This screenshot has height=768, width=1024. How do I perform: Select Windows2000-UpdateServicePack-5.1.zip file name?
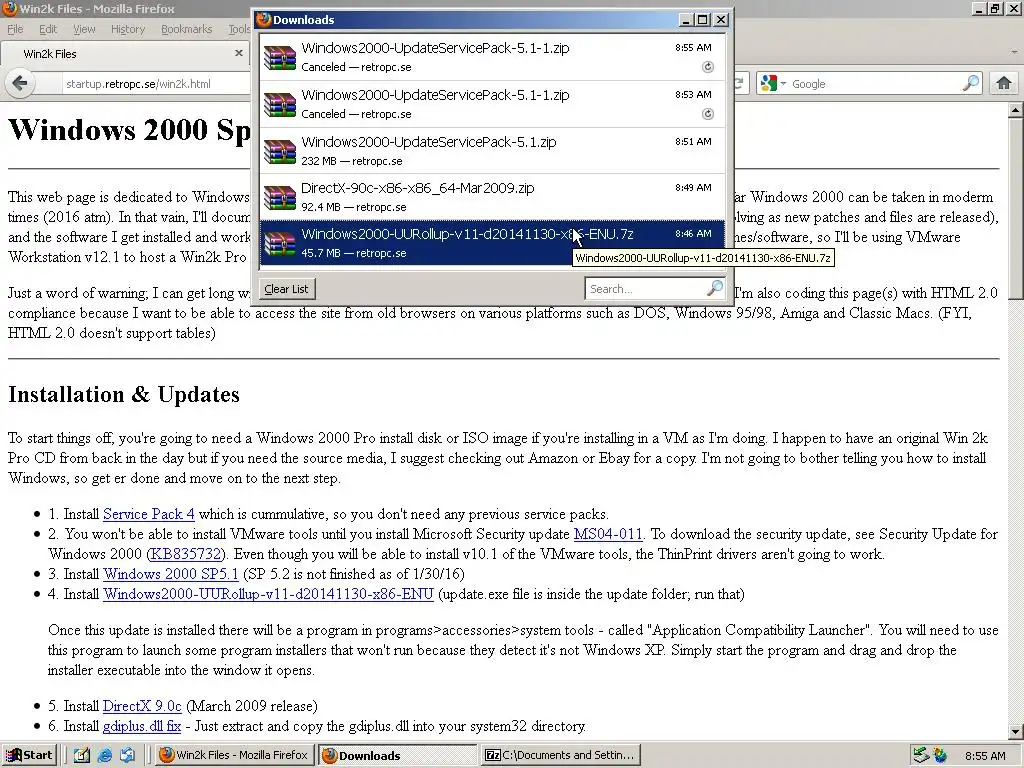click(x=428, y=142)
